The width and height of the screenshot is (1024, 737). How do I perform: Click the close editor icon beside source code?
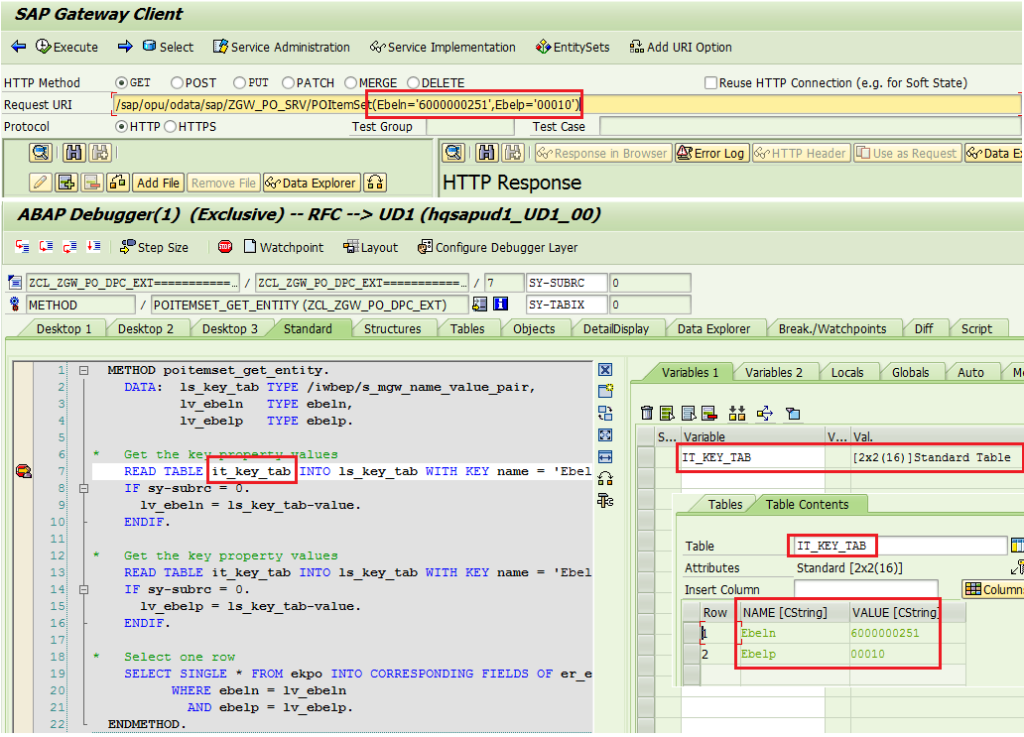coord(605,370)
